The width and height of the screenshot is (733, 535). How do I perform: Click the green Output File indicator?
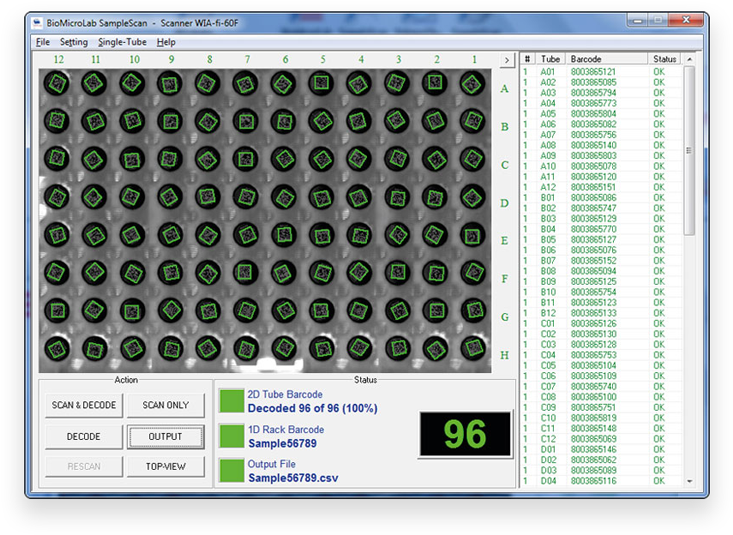click(x=232, y=470)
